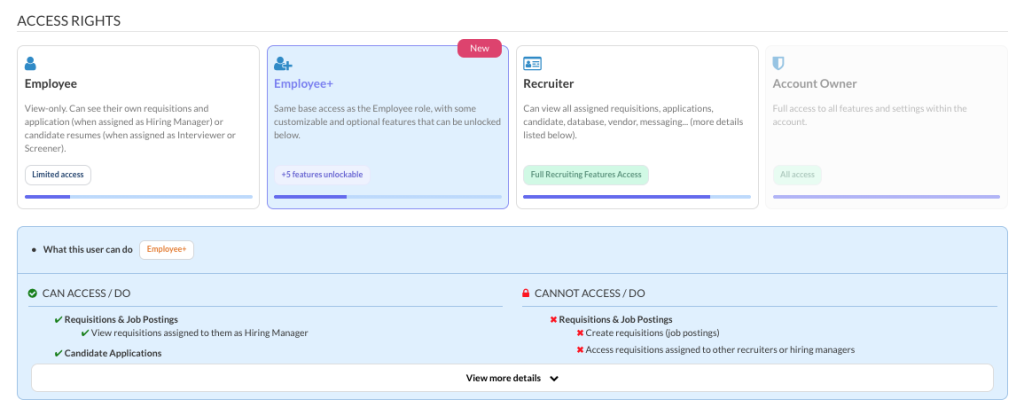Click the Limited access tag
Viewport: 1024px width, 407px height.
point(58,175)
